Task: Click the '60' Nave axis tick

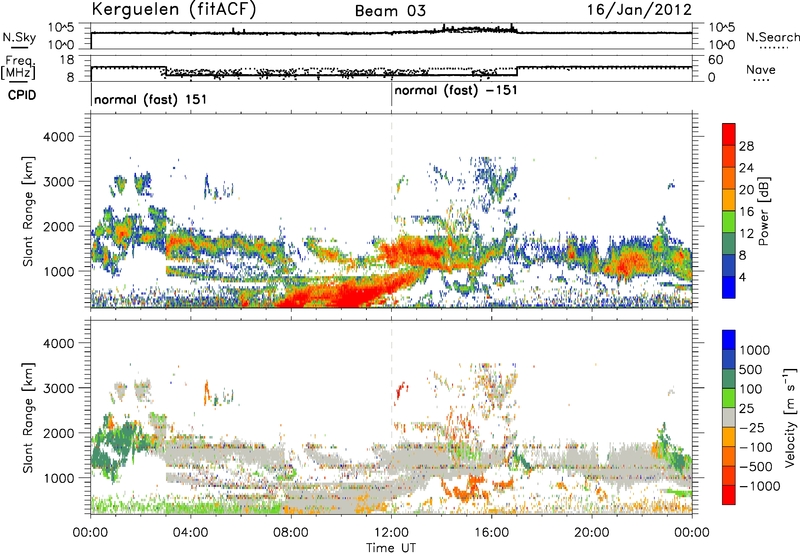Action: [715, 60]
